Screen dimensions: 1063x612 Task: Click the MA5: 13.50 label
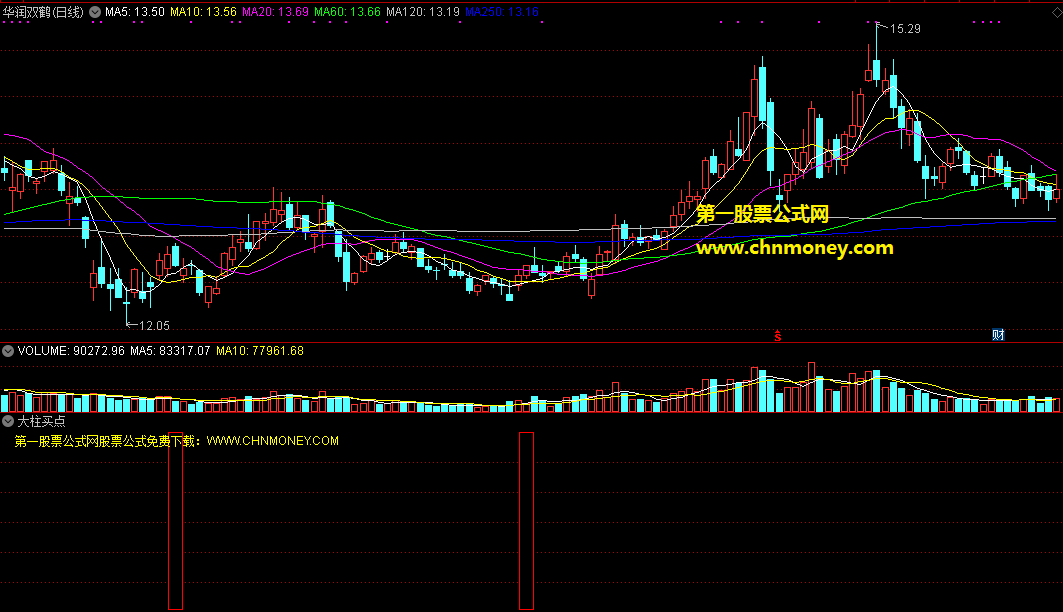pyautogui.click(x=134, y=12)
